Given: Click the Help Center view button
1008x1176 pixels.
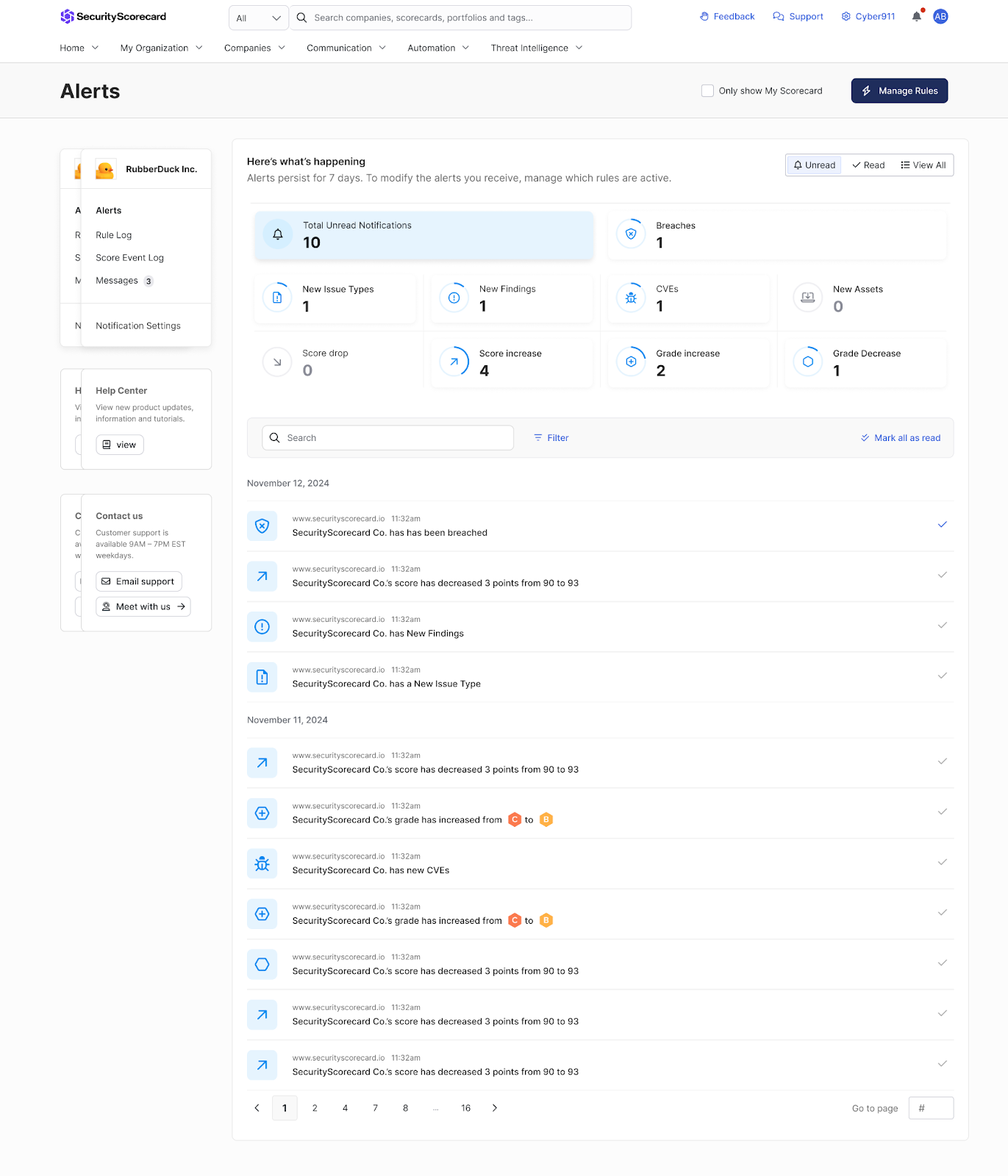Looking at the screenshot, I should pos(119,445).
